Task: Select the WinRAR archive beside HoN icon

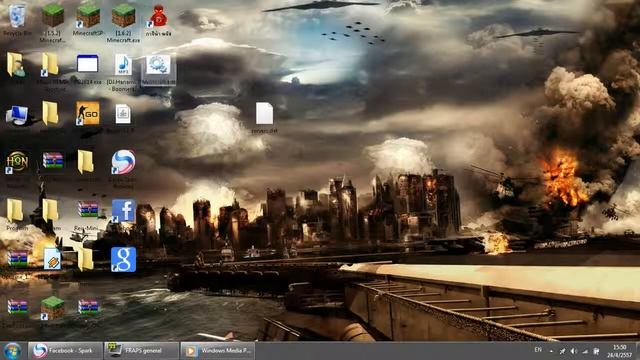Action: click(x=53, y=160)
